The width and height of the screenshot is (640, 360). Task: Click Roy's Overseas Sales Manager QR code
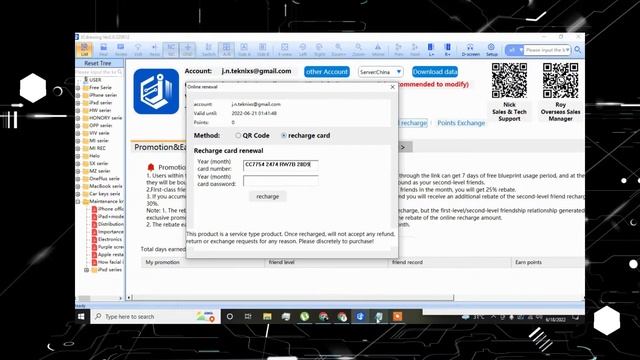(x=560, y=80)
